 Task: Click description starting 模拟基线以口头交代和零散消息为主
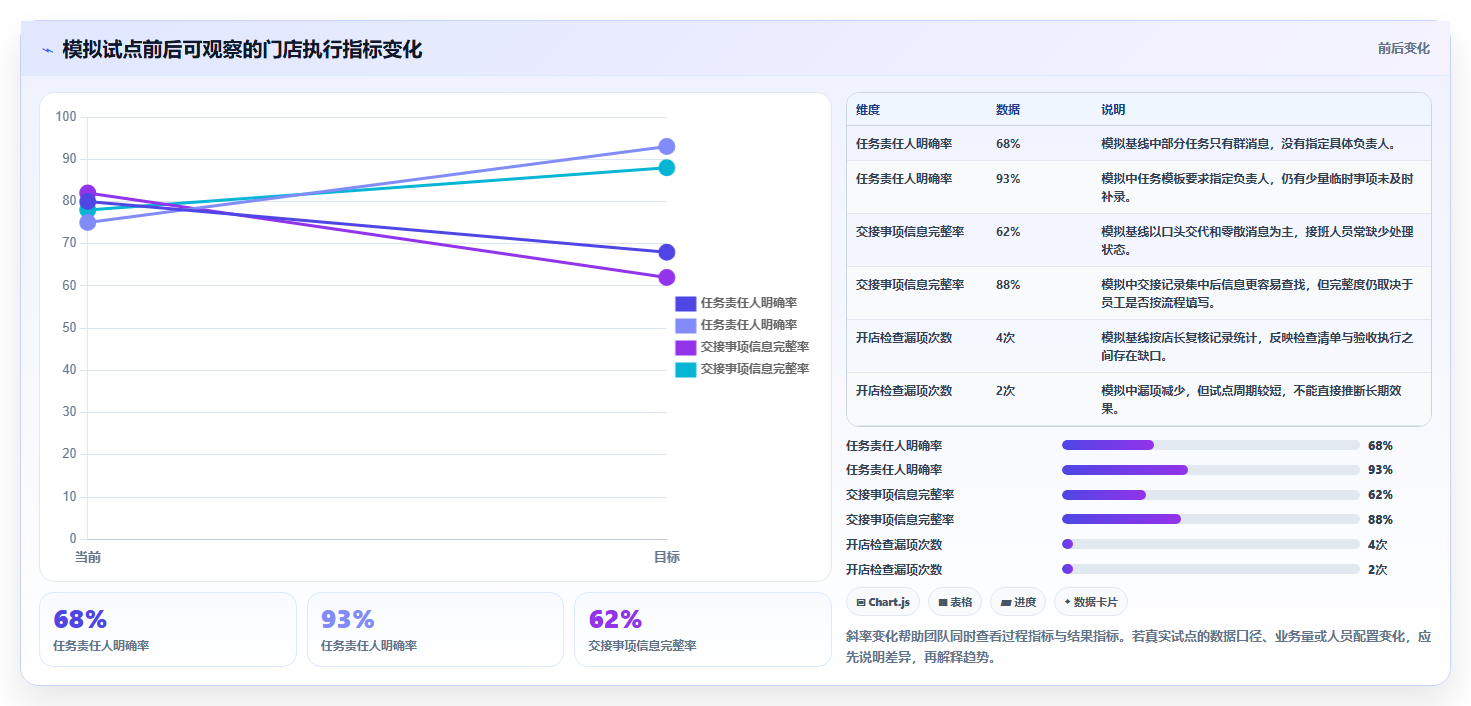1257,241
